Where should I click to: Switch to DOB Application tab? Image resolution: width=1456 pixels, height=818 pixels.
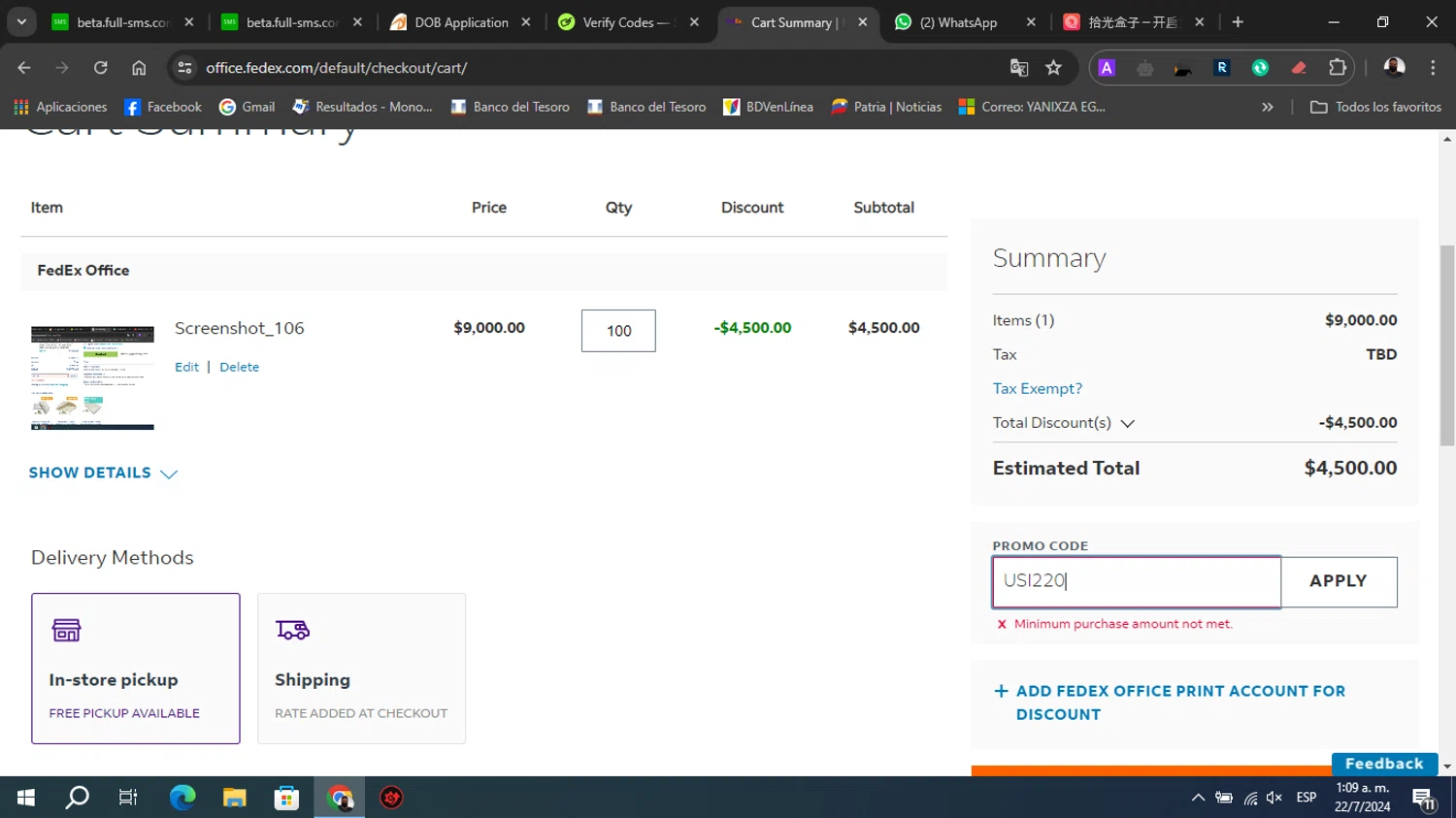[460, 22]
